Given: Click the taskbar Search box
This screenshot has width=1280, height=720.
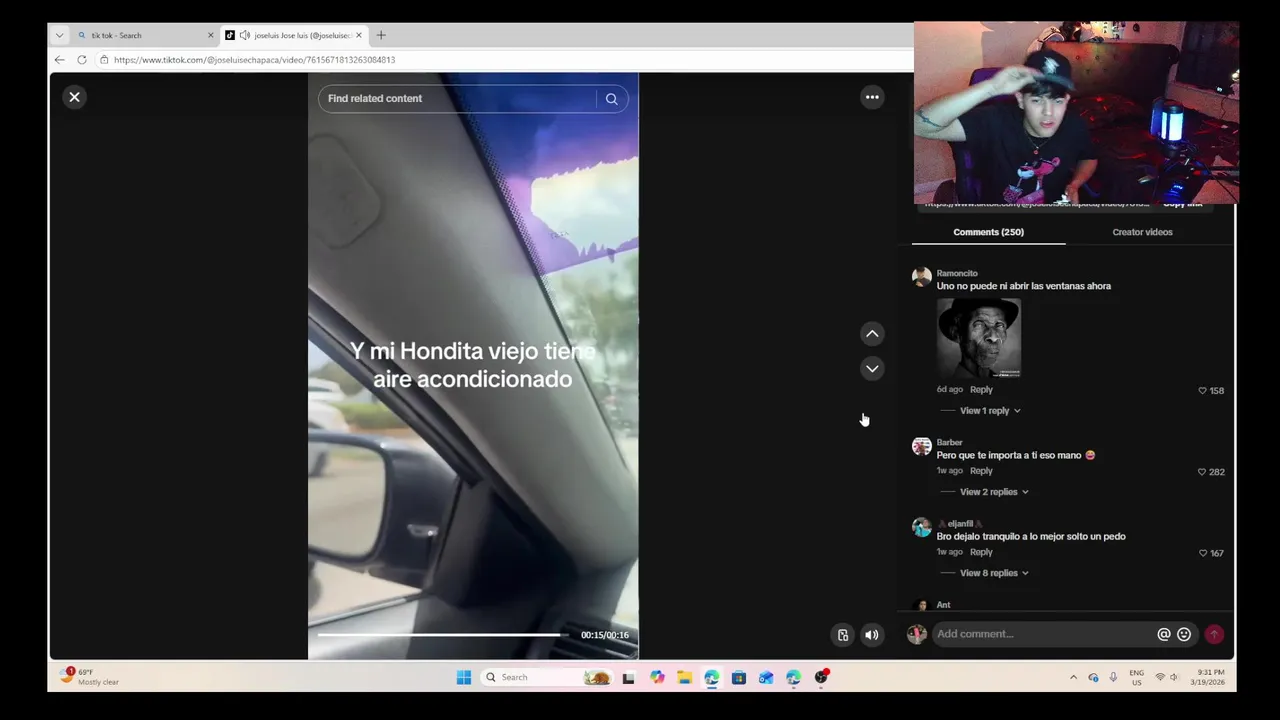Looking at the screenshot, I should pyautogui.click(x=546, y=677).
